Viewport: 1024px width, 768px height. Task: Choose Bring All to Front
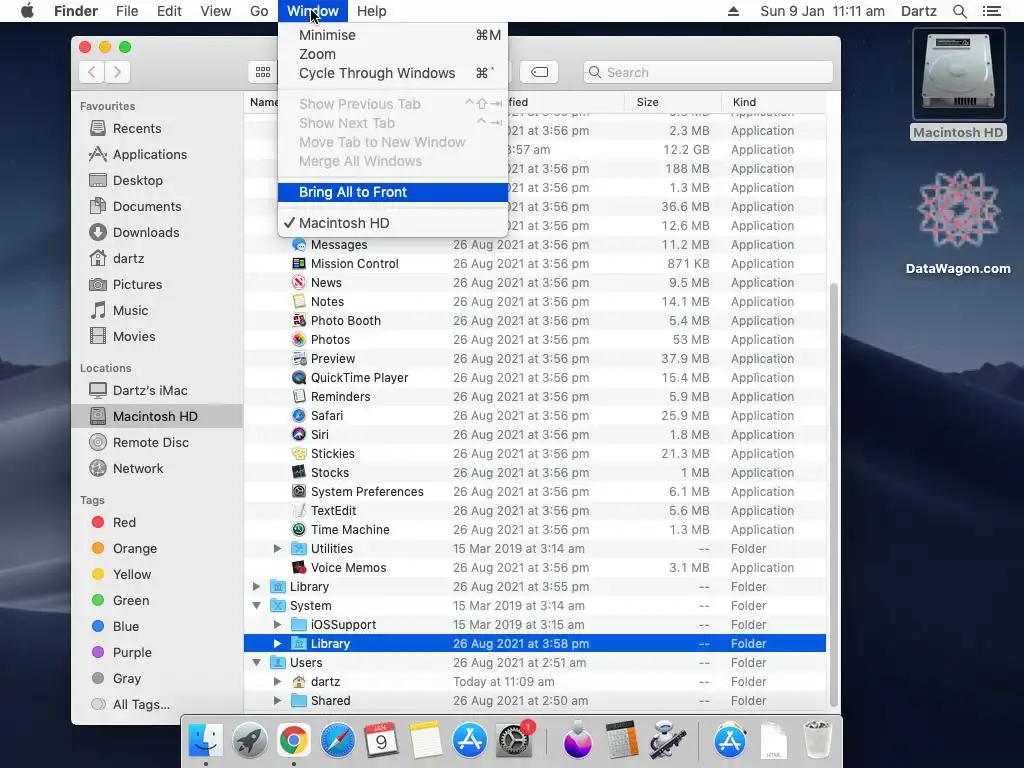[392, 192]
